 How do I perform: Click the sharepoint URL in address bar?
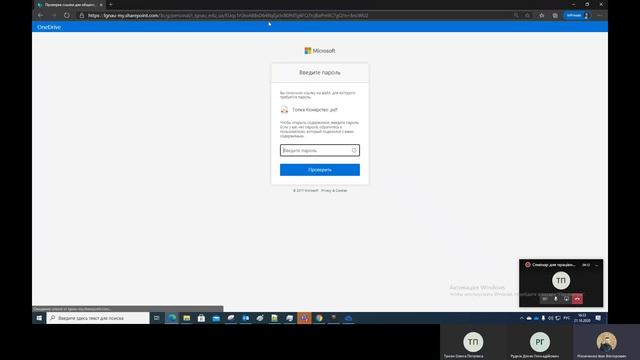228,16
